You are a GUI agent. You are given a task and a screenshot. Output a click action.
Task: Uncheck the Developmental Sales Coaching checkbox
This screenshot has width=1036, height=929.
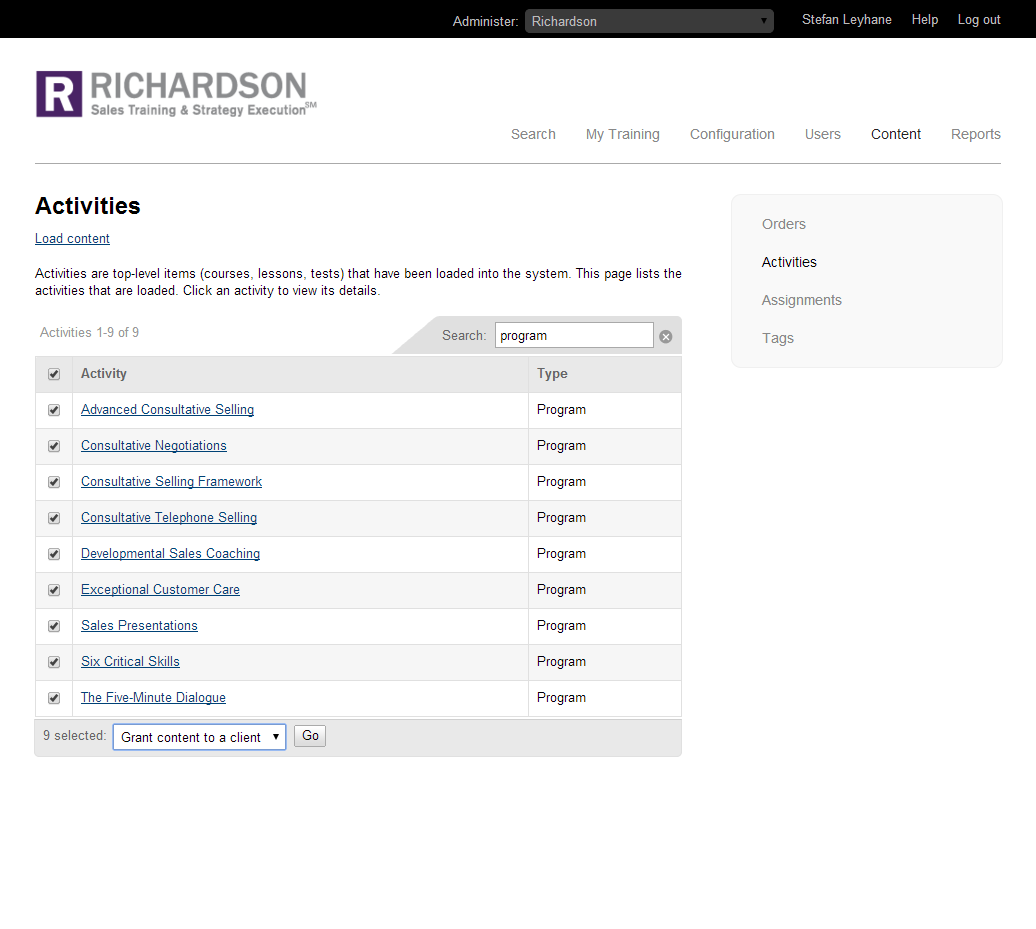[x=54, y=554]
